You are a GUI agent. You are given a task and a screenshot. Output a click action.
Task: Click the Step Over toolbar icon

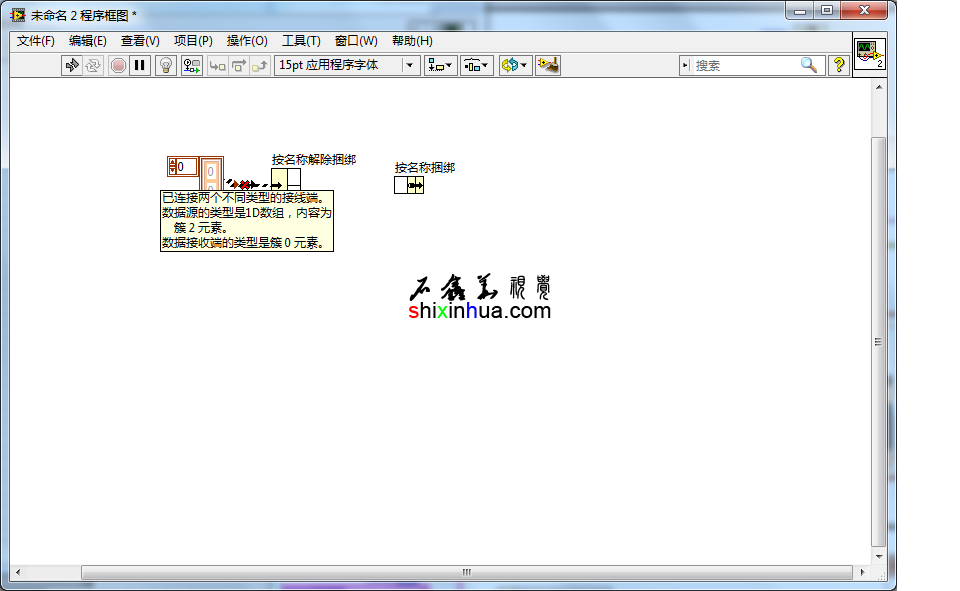pos(239,65)
